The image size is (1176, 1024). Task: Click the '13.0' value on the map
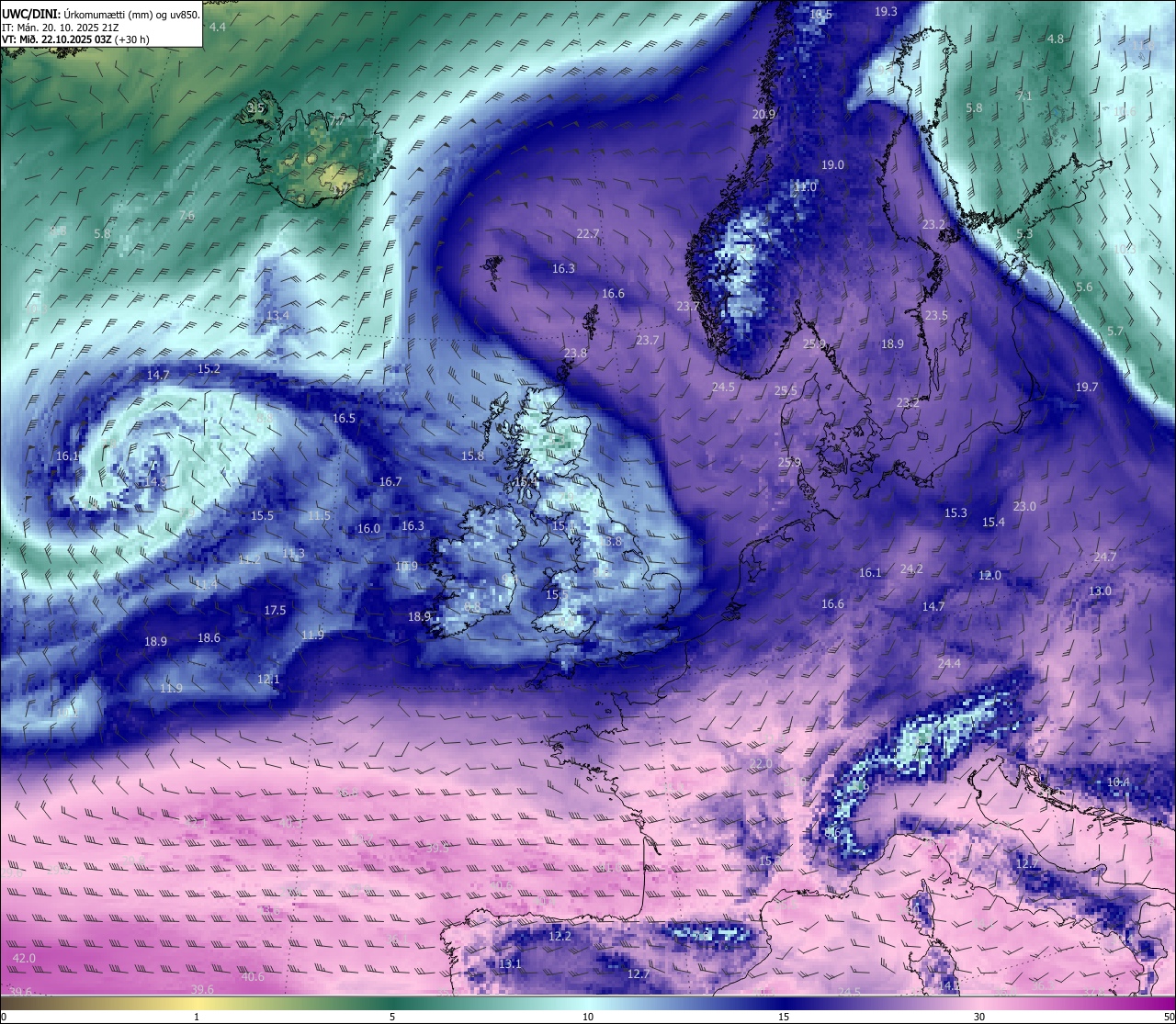coord(1100,591)
